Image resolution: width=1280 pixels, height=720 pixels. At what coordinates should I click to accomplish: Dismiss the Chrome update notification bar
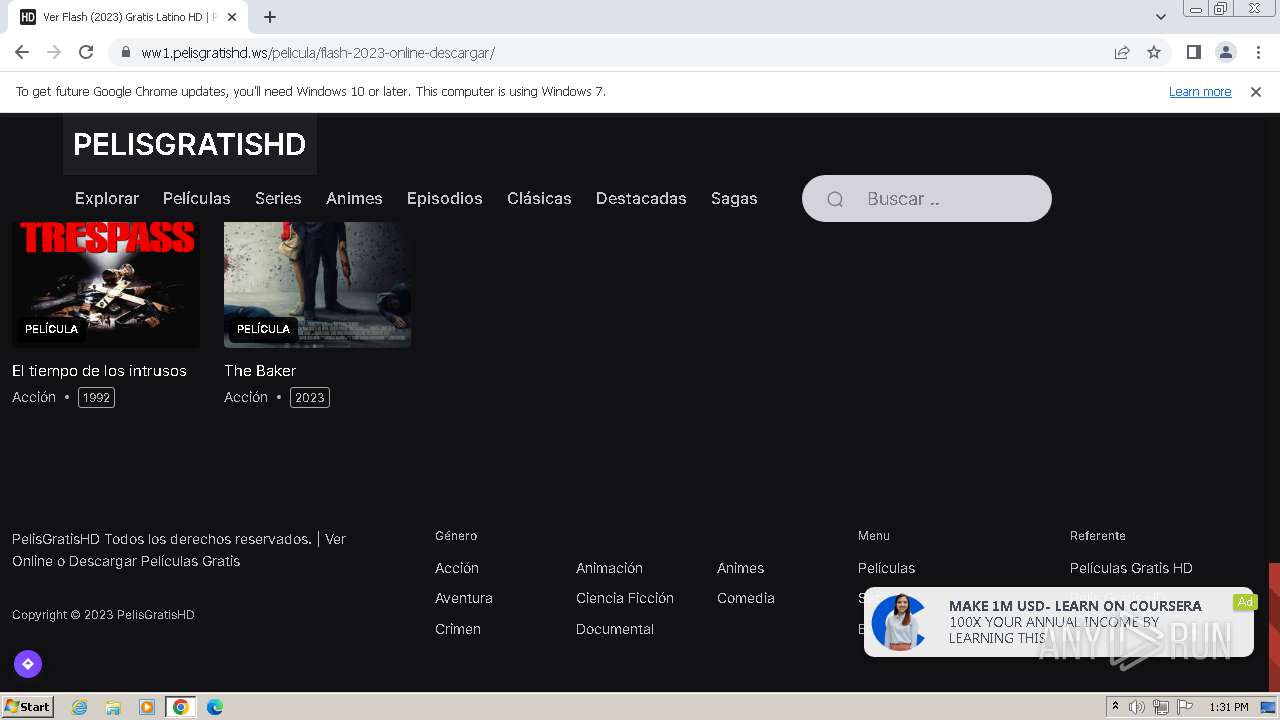pyautogui.click(x=1256, y=91)
